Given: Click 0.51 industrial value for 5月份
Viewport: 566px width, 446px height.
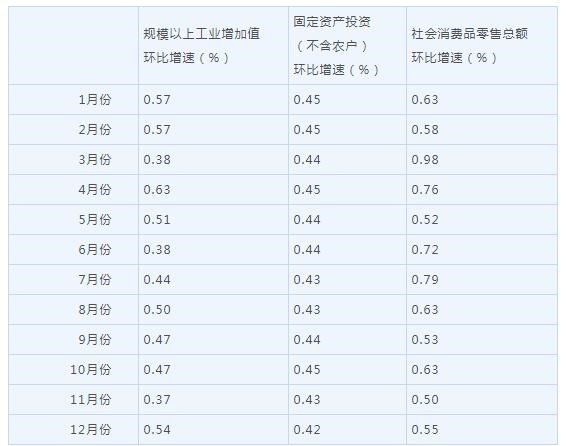Looking at the screenshot, I should [157, 220].
